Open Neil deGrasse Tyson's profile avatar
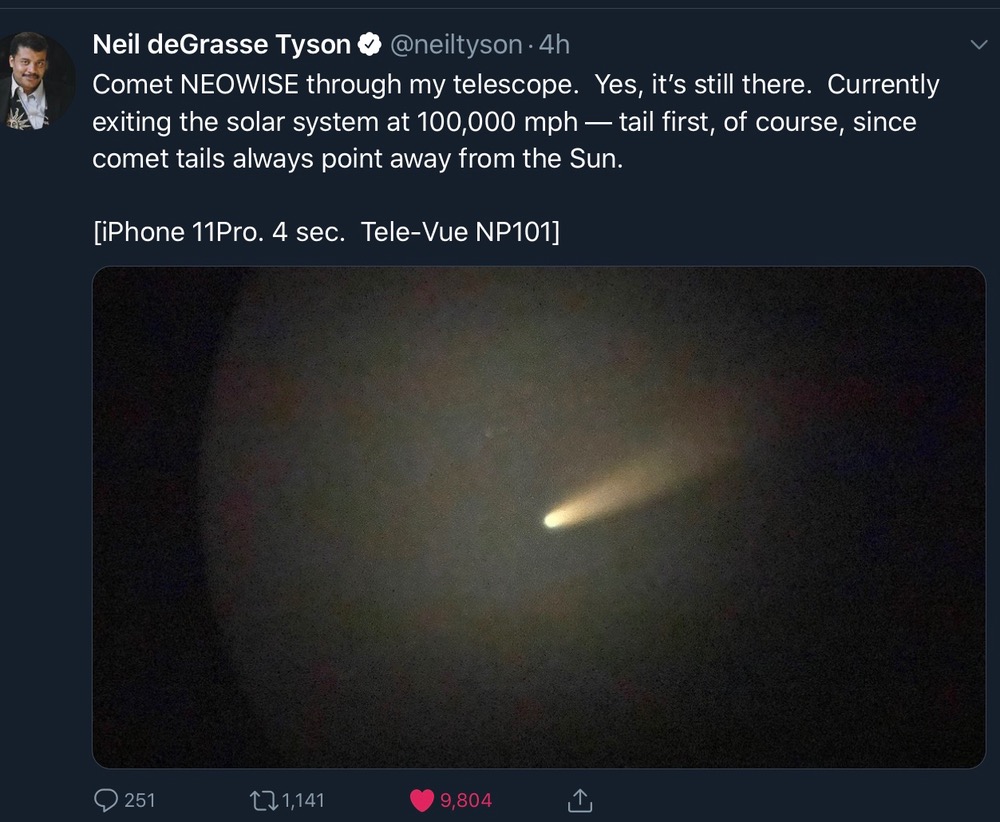The height and width of the screenshot is (822, 1000). (36, 81)
